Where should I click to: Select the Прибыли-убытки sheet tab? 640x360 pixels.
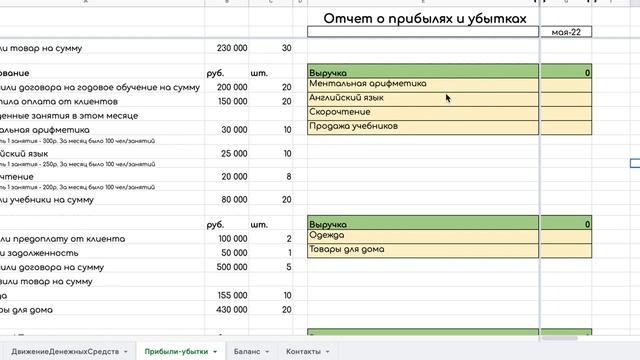coord(176,351)
